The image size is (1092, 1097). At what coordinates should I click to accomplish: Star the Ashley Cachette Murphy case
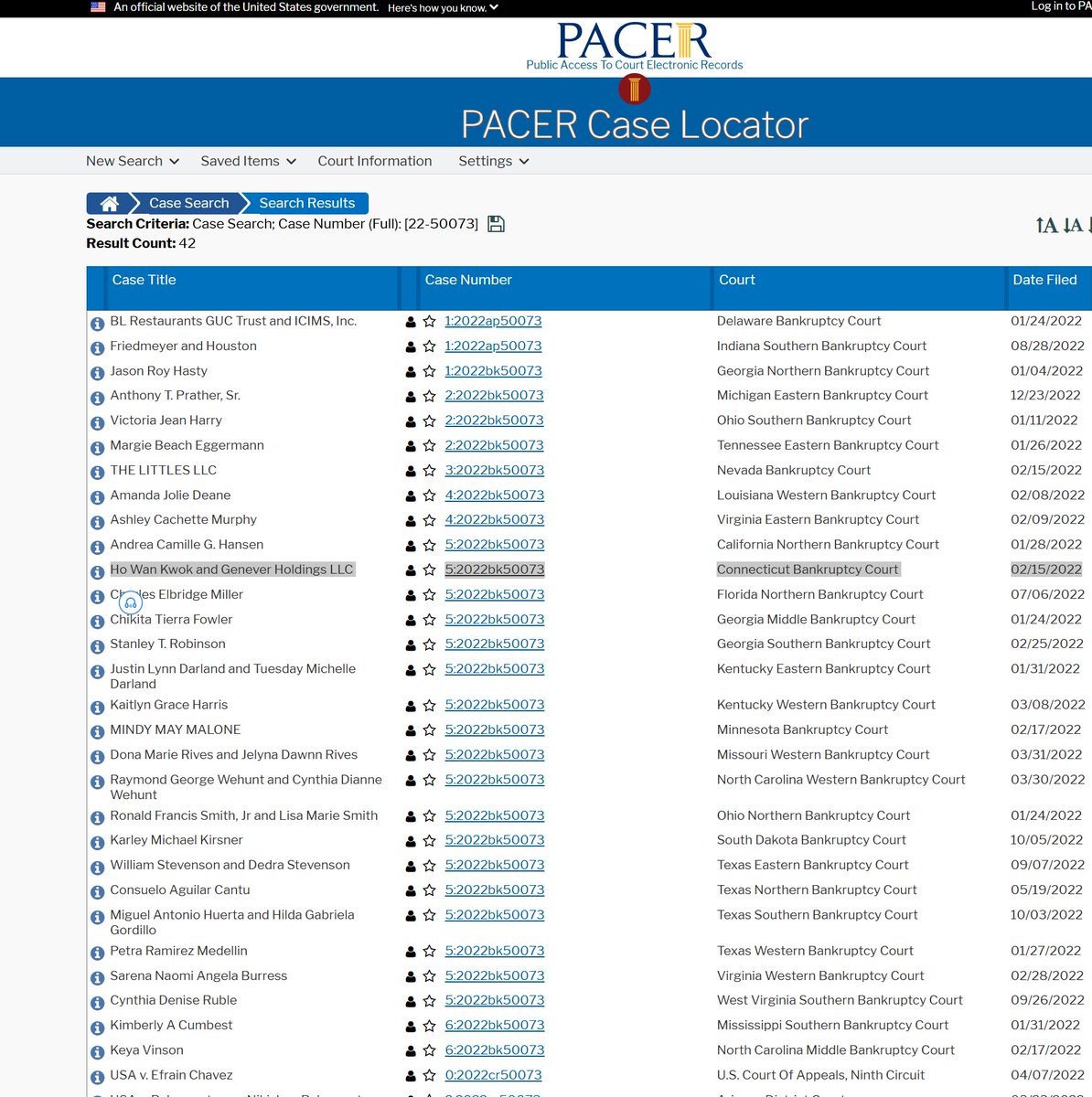tap(429, 520)
